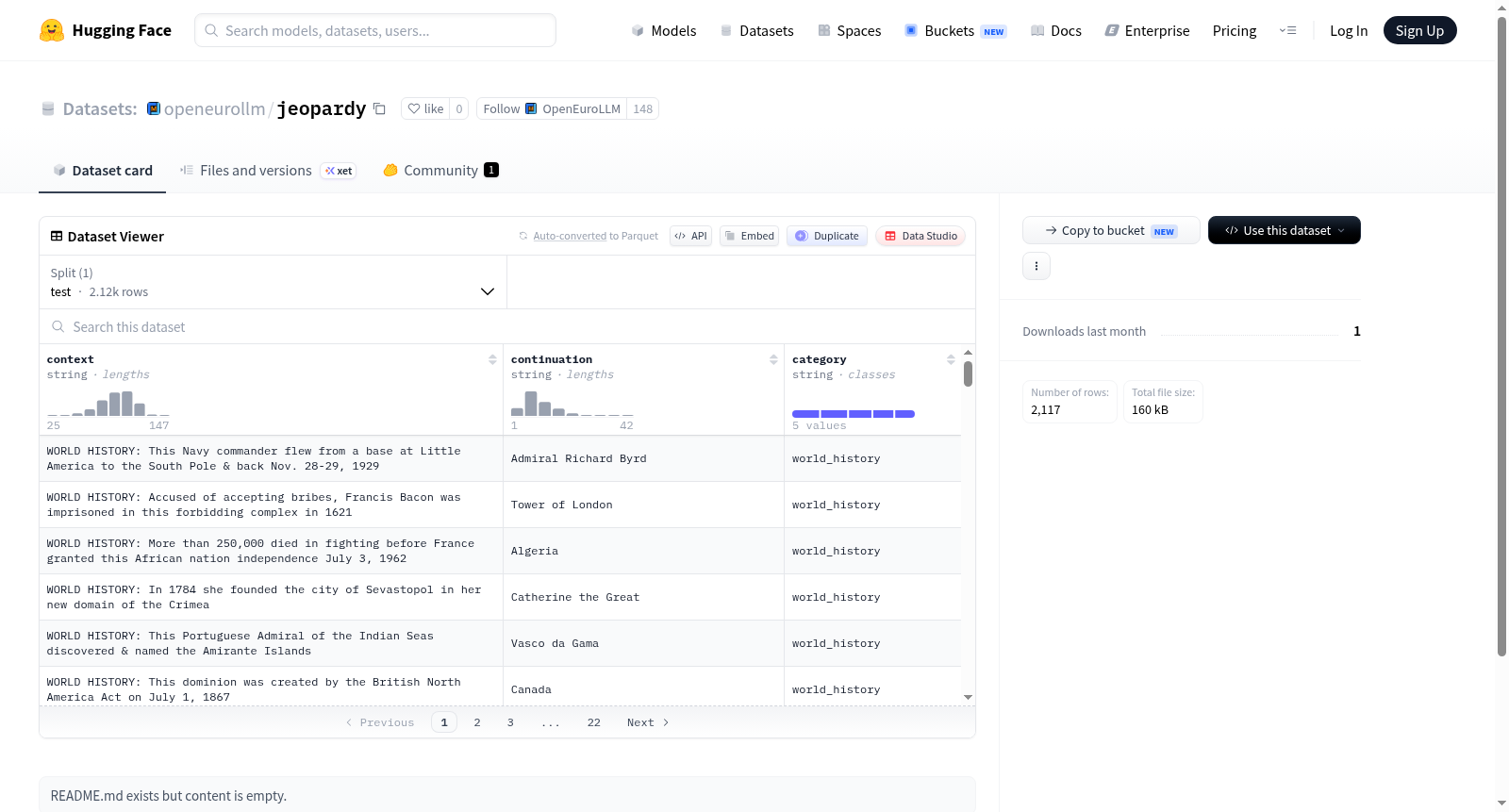Select the Canada continuation cell
This screenshot has width=1509, height=812.
tap(643, 689)
